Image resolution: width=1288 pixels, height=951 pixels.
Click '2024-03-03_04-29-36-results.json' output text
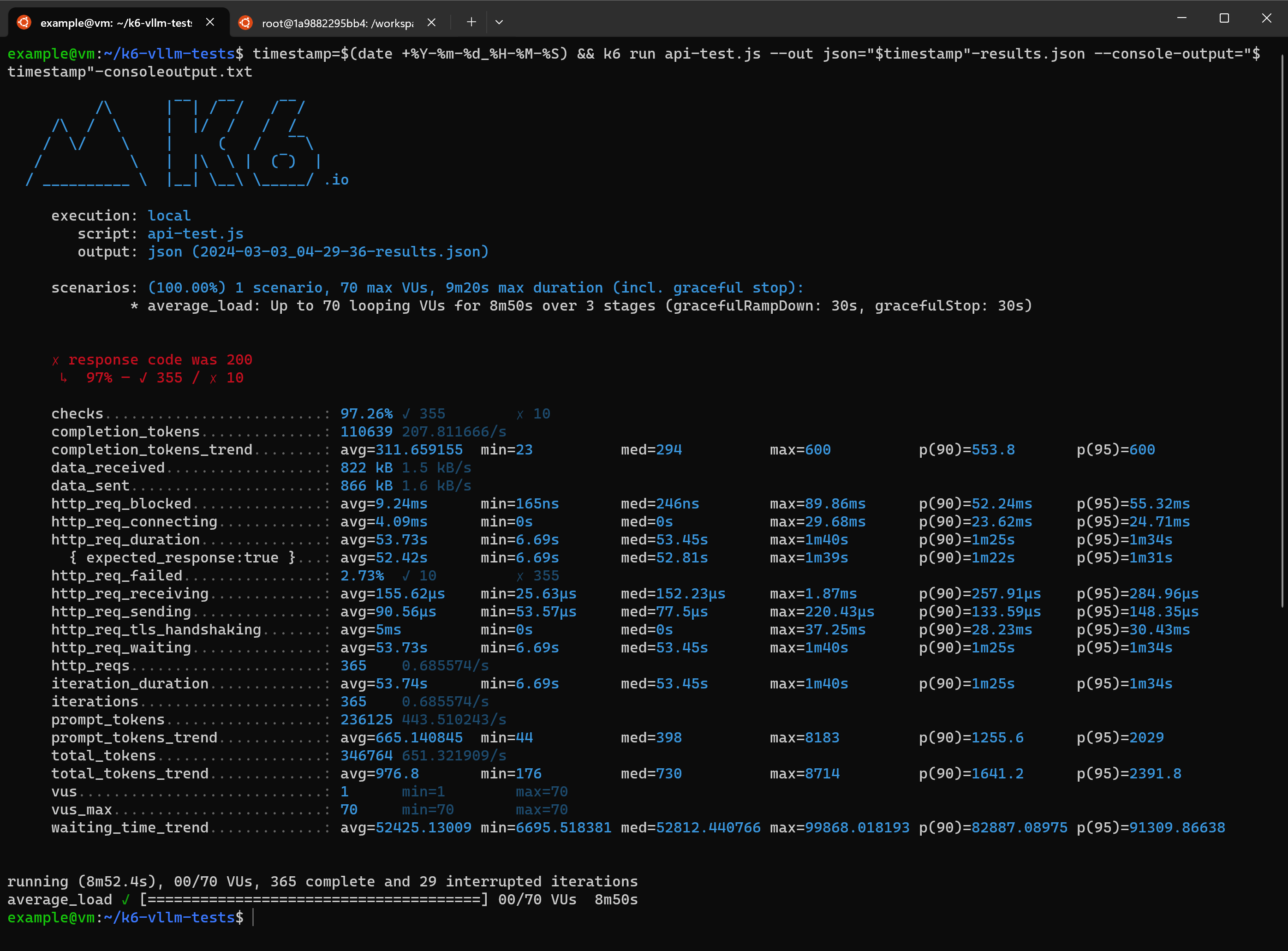[x=341, y=251]
